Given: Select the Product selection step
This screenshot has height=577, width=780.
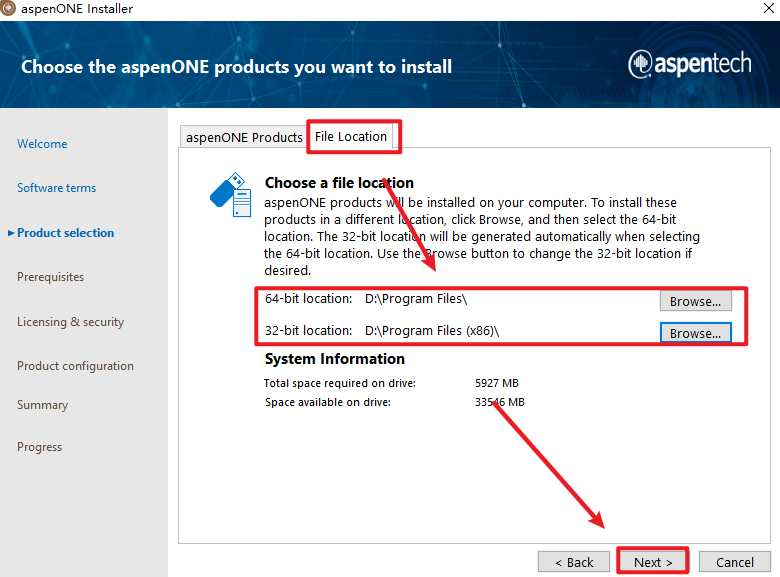Looking at the screenshot, I should point(65,233).
